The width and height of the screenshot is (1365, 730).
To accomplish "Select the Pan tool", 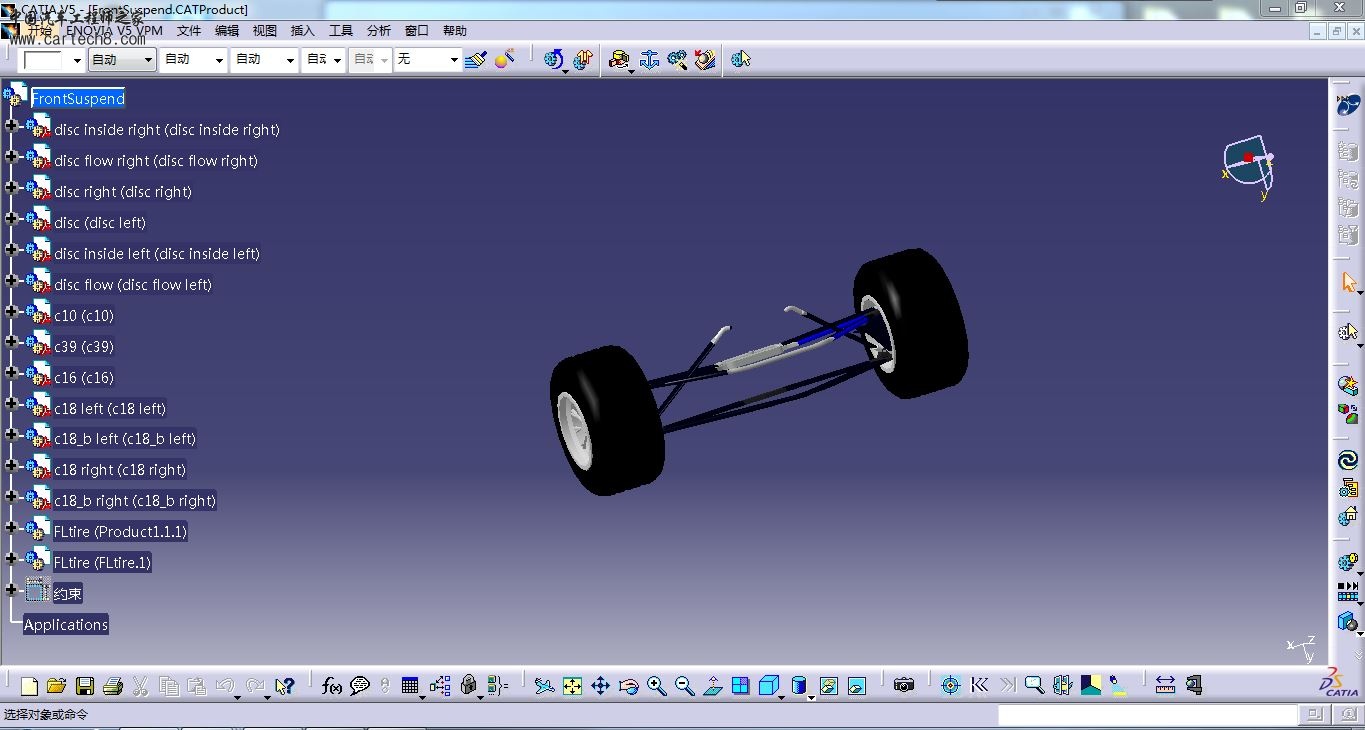I will click(x=600, y=686).
